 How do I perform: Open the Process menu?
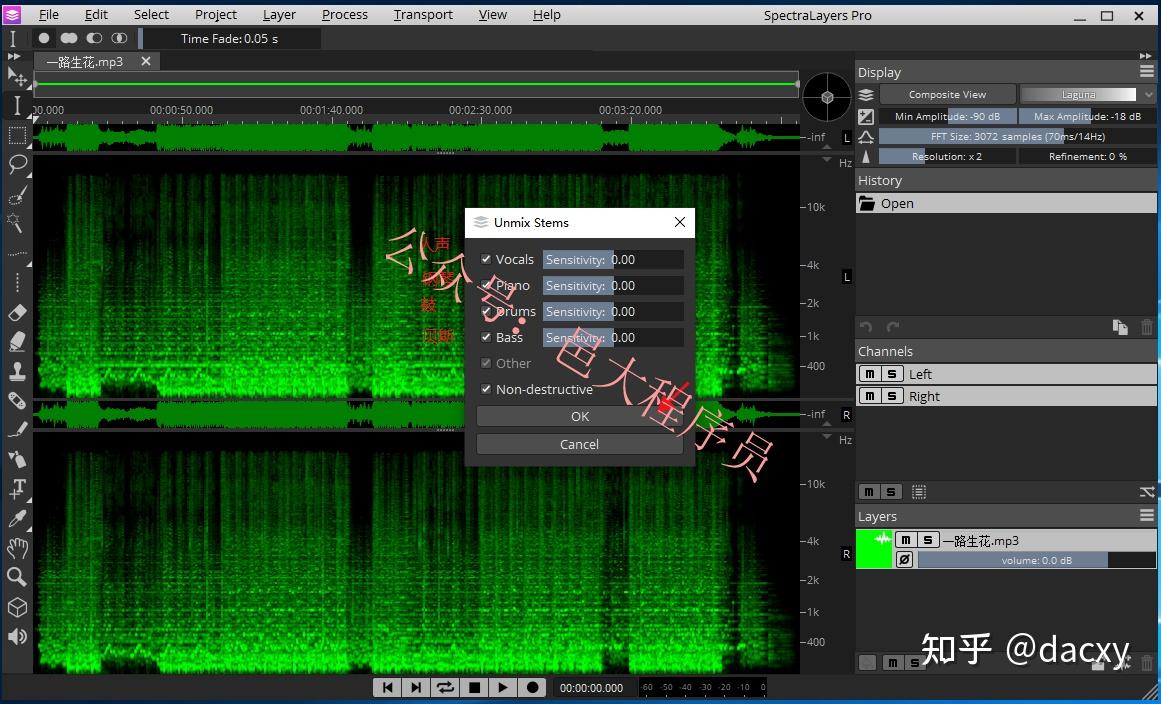click(344, 15)
